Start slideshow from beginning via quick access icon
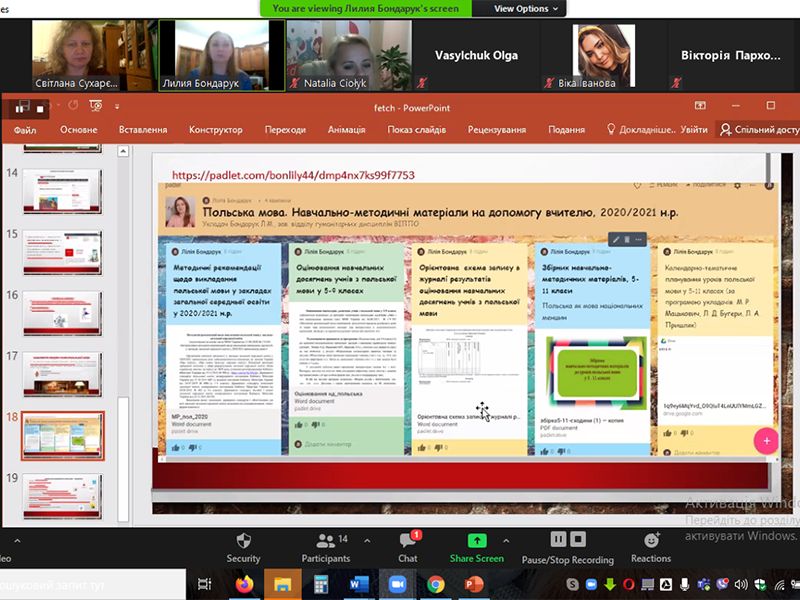 click(95, 106)
